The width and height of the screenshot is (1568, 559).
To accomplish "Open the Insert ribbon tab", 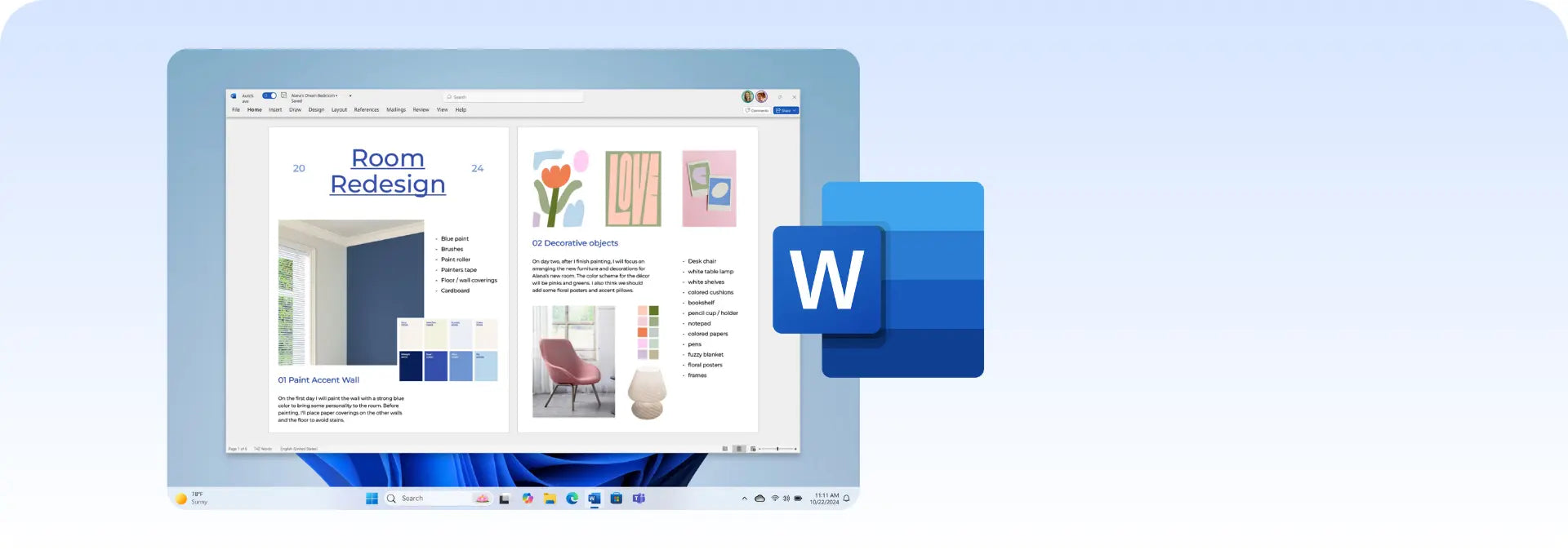I will (275, 109).
